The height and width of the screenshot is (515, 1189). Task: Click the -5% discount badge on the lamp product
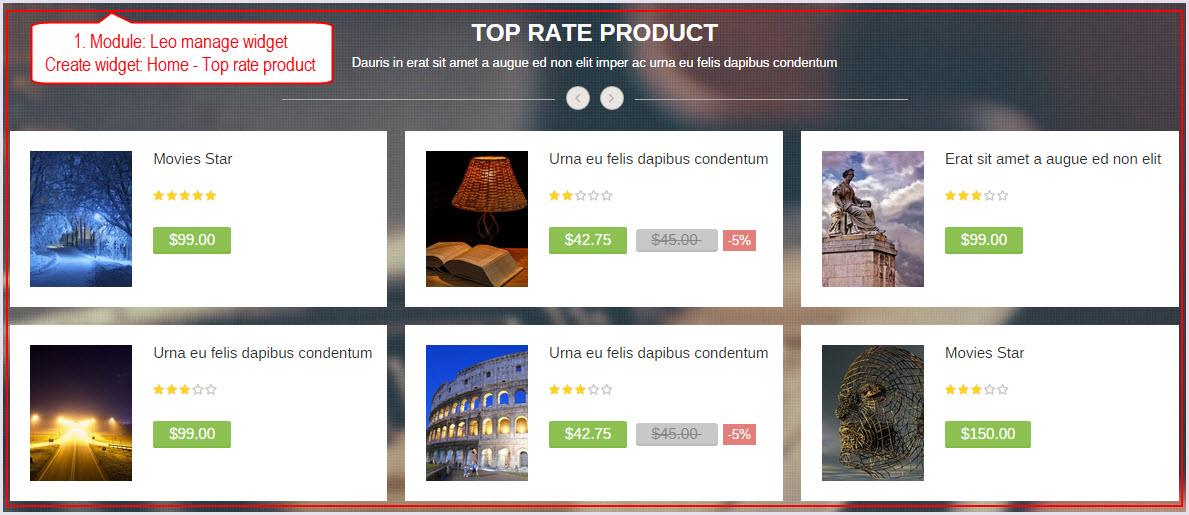[x=739, y=240]
